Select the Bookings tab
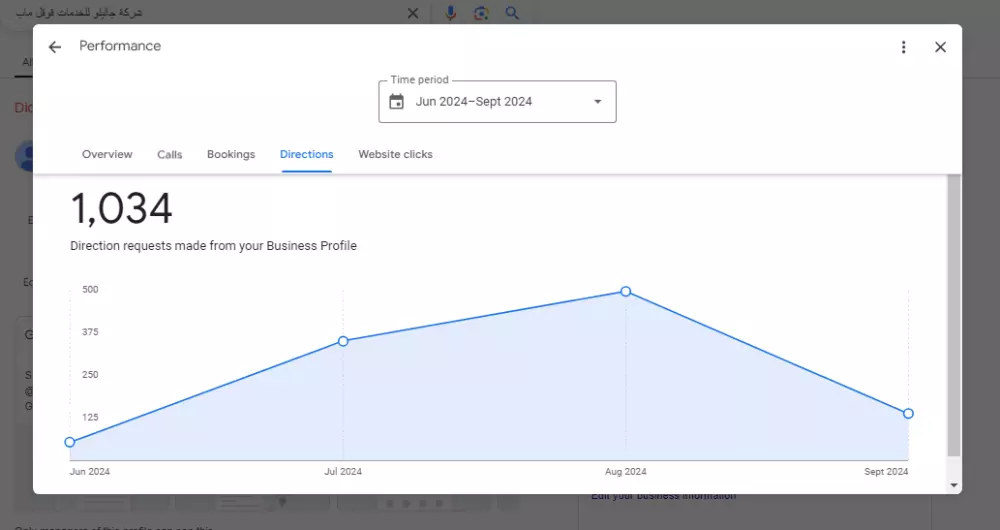This screenshot has height=530, width=1000. pos(231,154)
